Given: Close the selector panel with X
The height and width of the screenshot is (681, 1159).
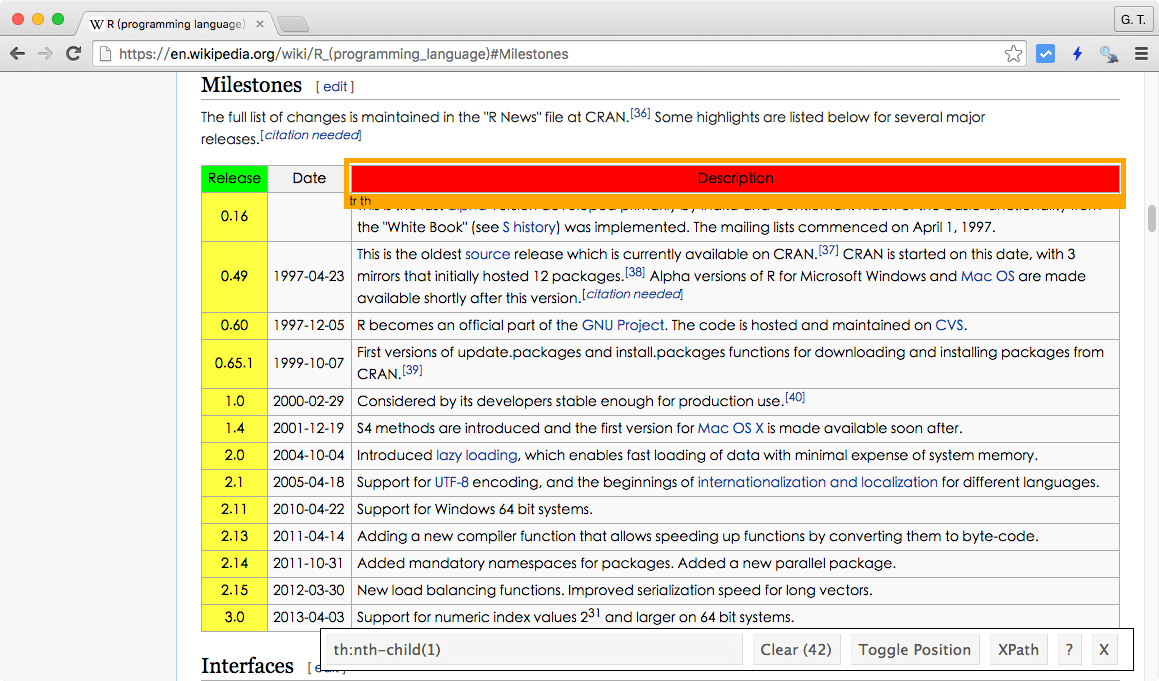Looking at the screenshot, I should (x=1104, y=650).
